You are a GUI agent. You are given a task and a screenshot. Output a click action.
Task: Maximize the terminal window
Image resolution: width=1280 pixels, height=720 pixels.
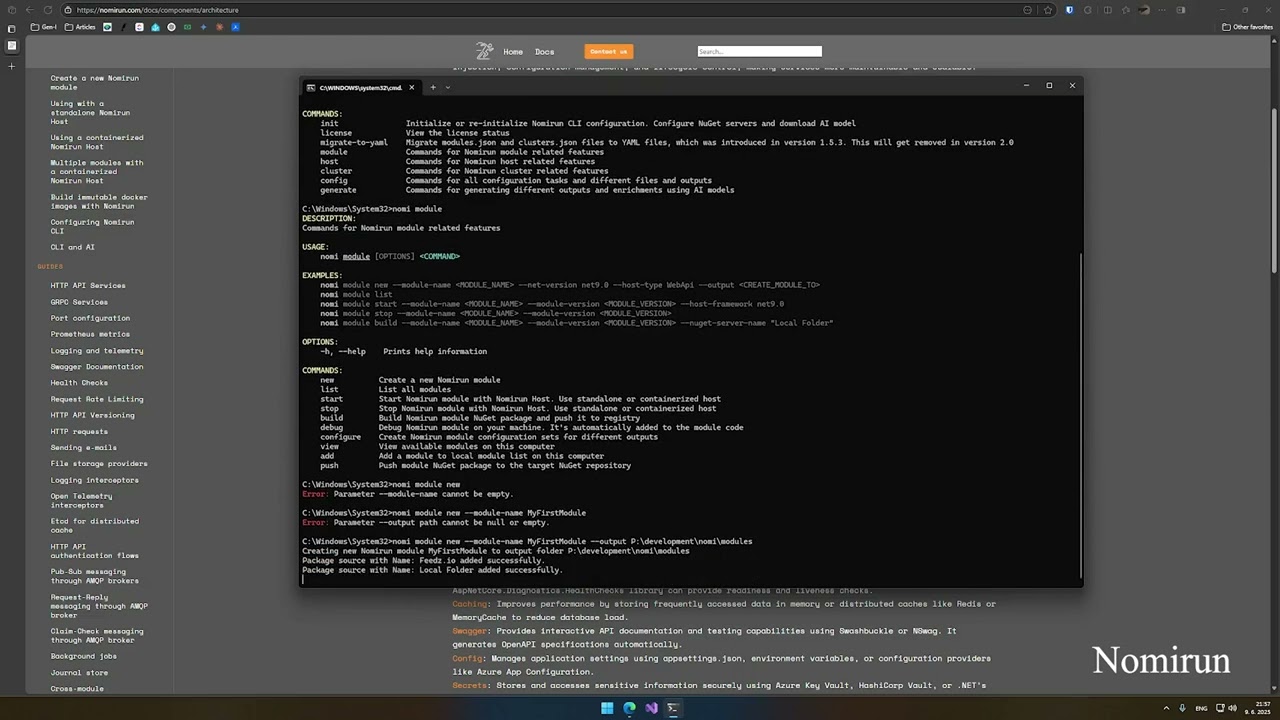[x=1049, y=86]
